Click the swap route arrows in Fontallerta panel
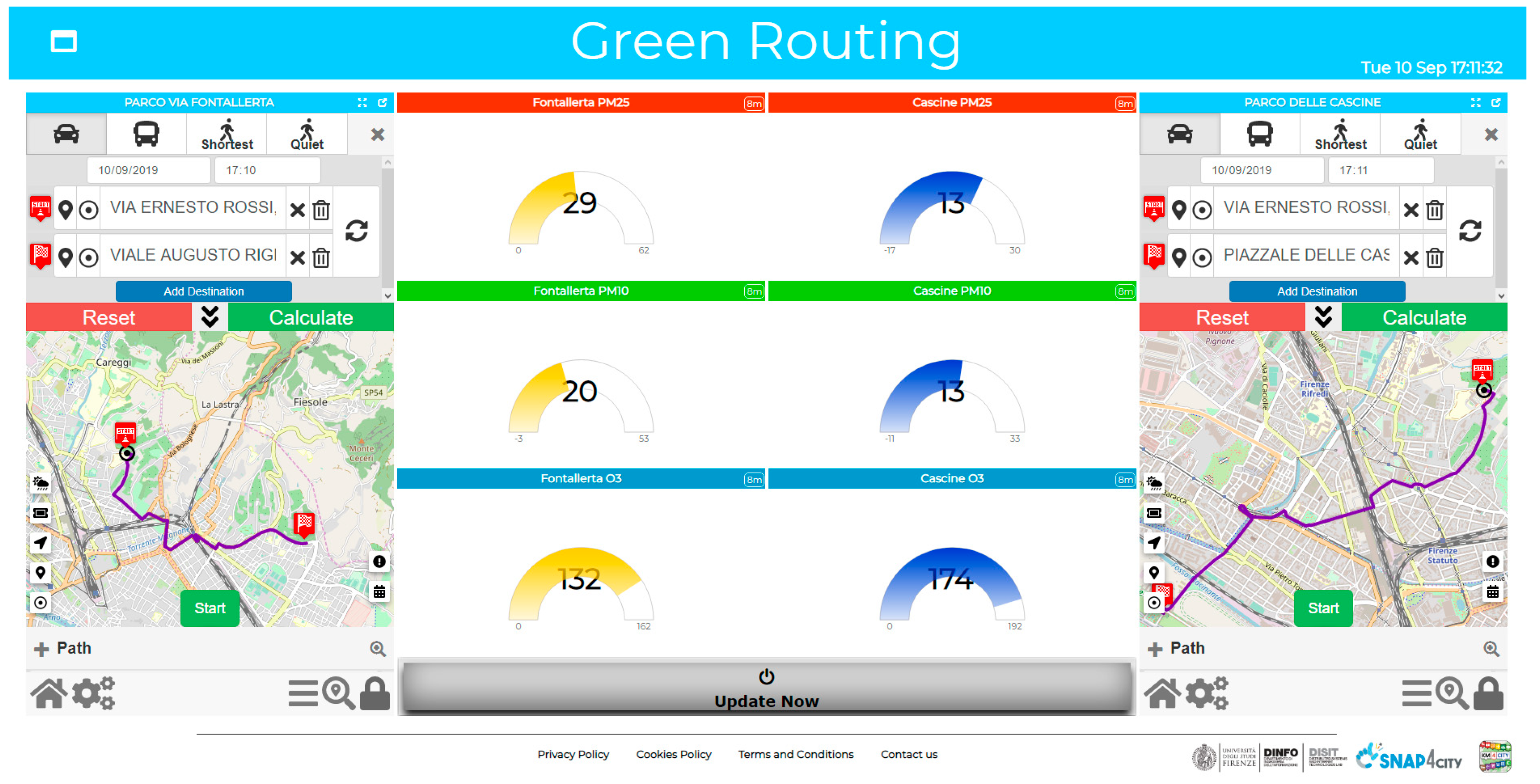The image size is (1540, 784). [x=356, y=231]
